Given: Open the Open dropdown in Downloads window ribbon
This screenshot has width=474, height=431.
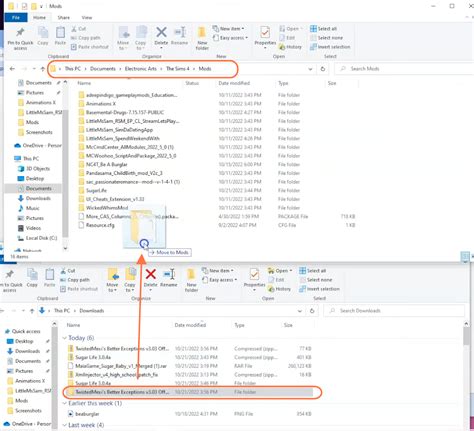Looking at the screenshot, I should [280, 271].
